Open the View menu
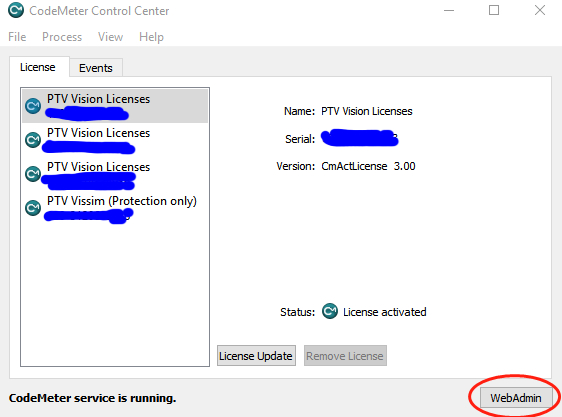Image resolution: width=562 pixels, height=417 pixels. point(110,37)
